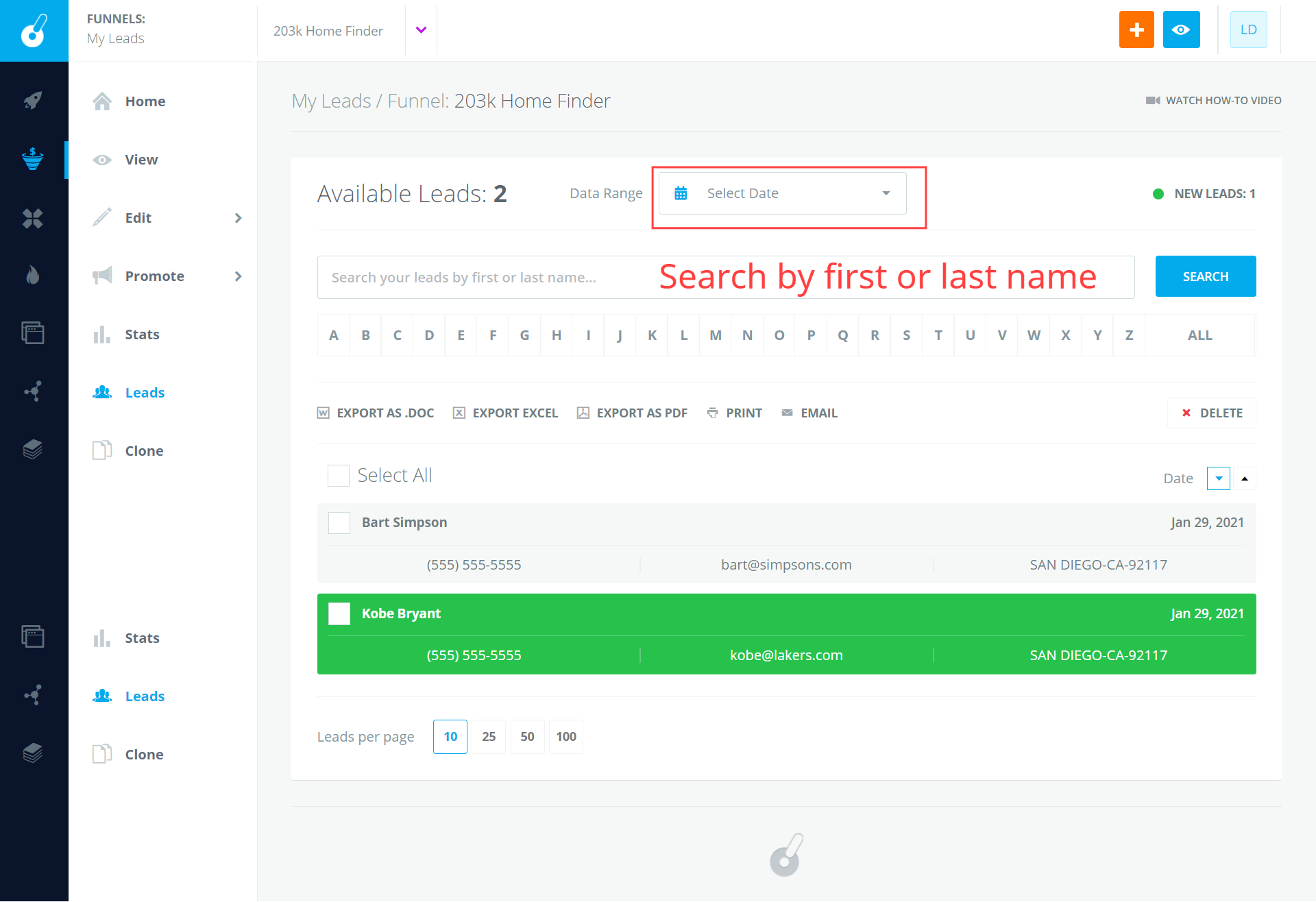1316x902 pixels.
Task: Tick the Bart Simpson lead checkbox
Action: click(339, 523)
